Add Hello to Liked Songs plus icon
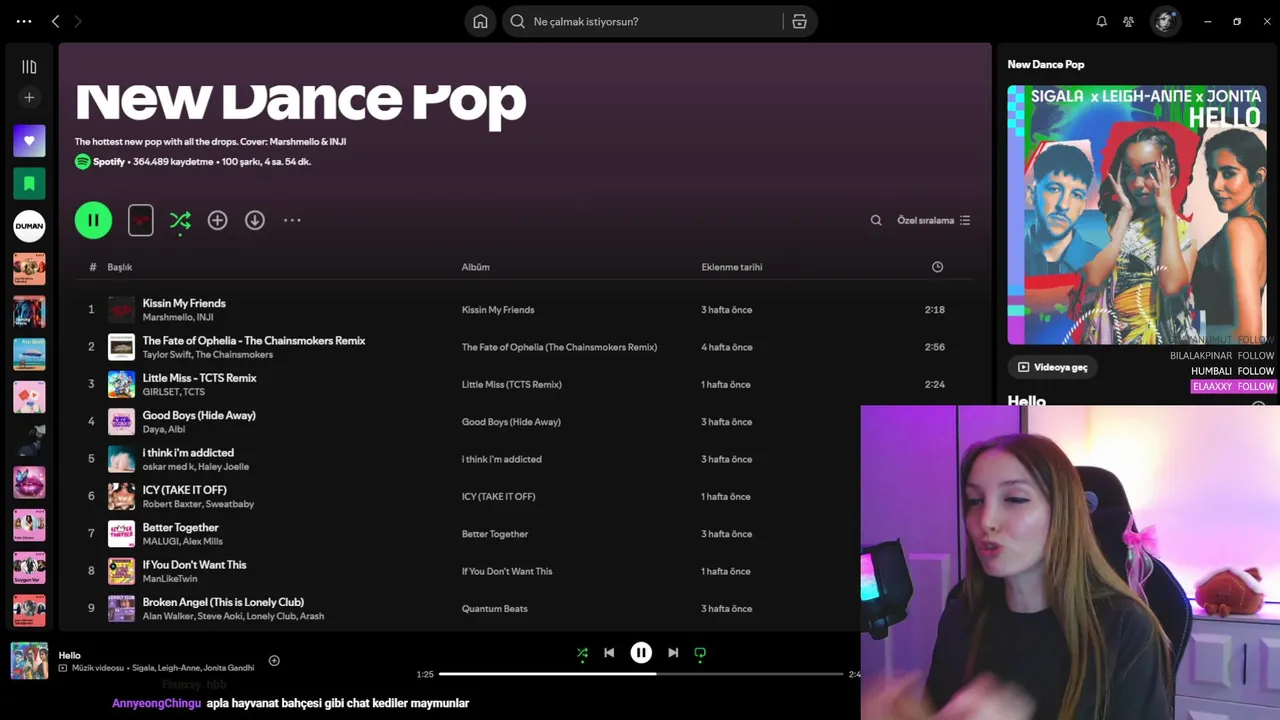1280x720 pixels. [x=274, y=660]
